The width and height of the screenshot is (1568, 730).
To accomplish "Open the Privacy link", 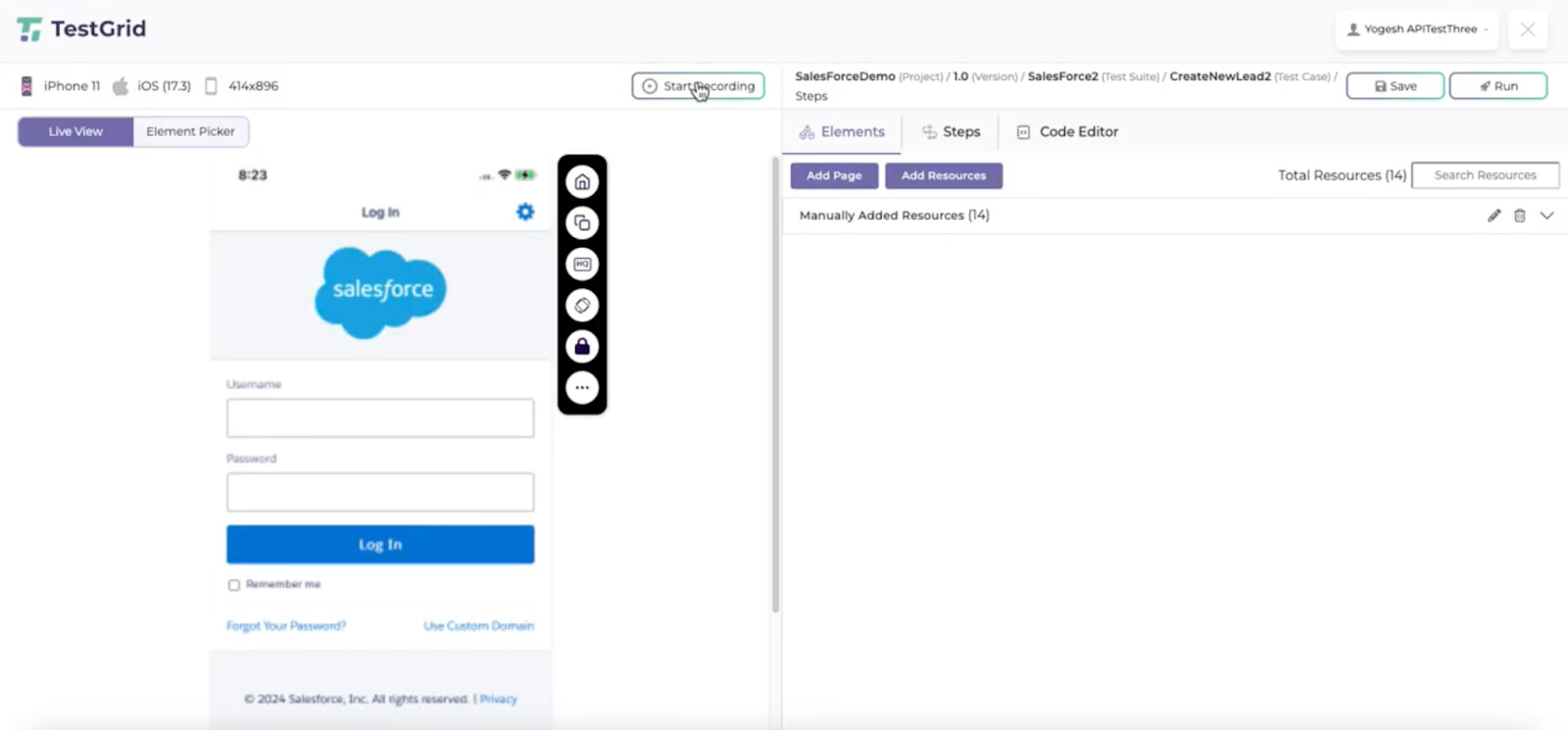I will coord(498,699).
